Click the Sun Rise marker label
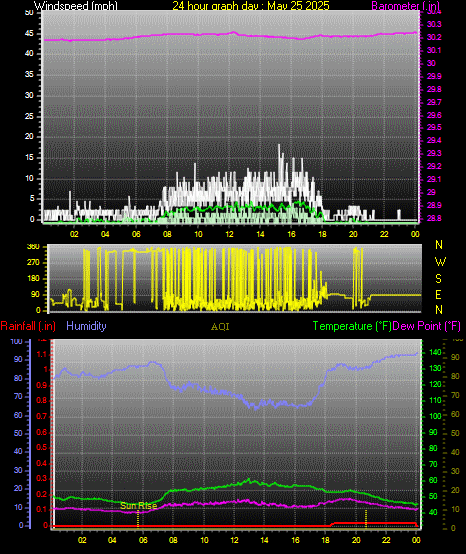The image size is (466, 554). point(138,506)
